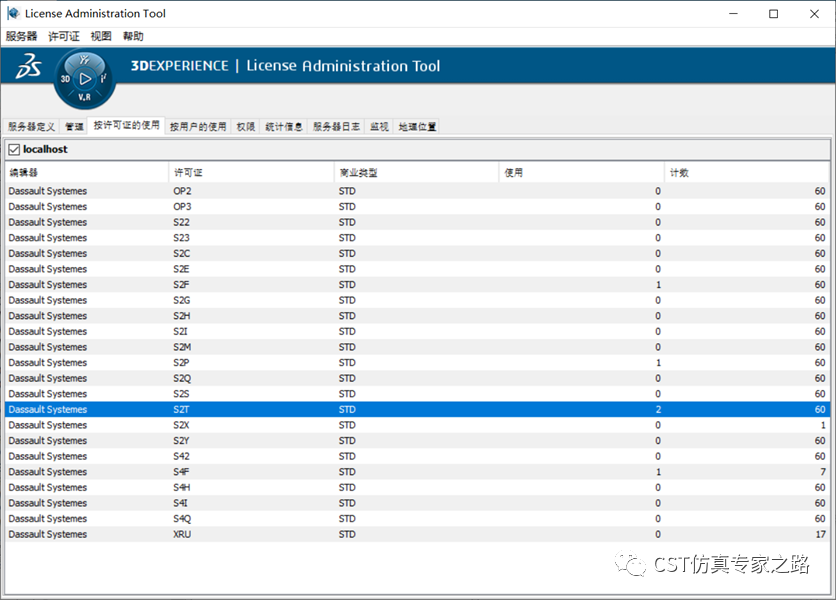
Task: Select the S2X license row
Action: (417, 425)
